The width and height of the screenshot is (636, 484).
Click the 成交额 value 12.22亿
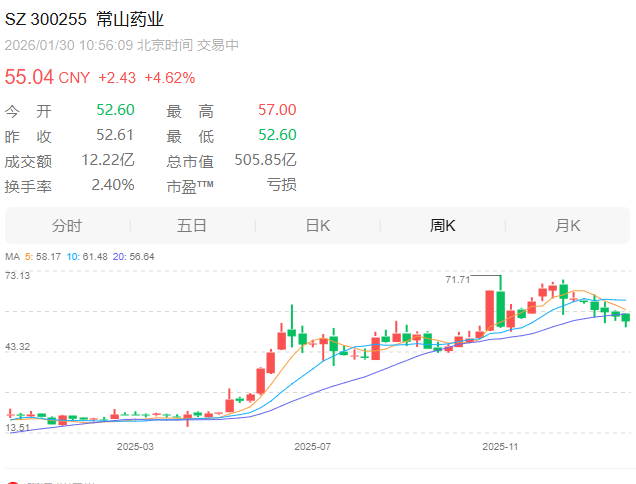(108, 160)
